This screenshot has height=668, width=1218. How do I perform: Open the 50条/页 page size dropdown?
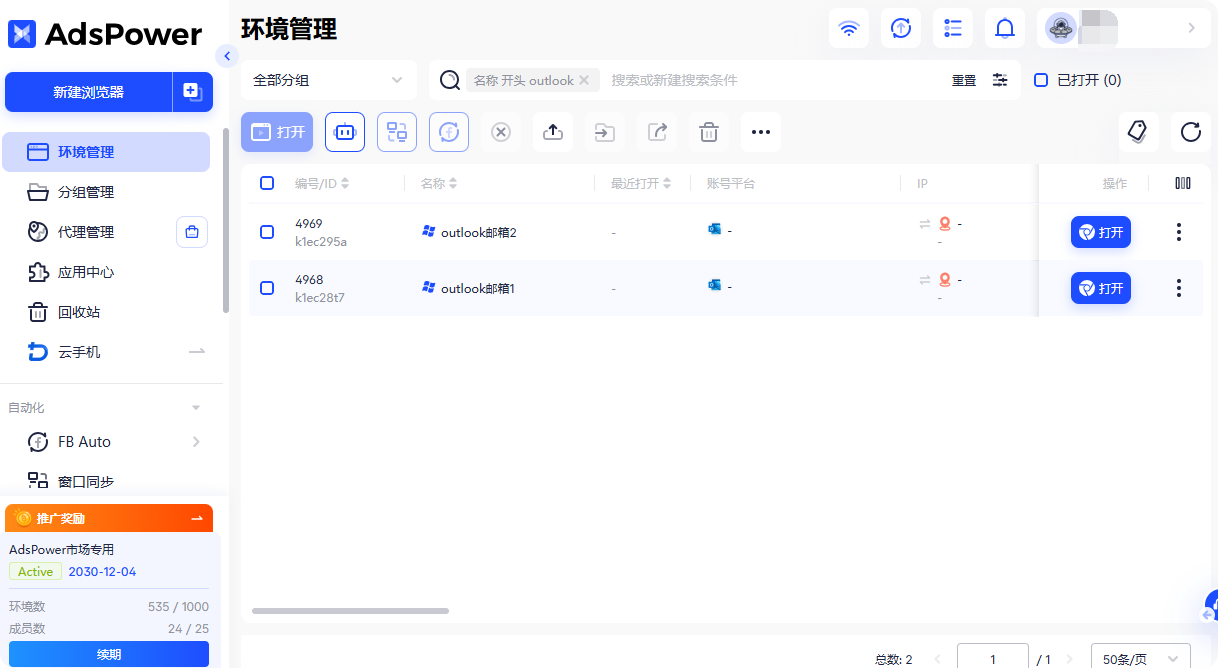pyautogui.click(x=1141, y=659)
